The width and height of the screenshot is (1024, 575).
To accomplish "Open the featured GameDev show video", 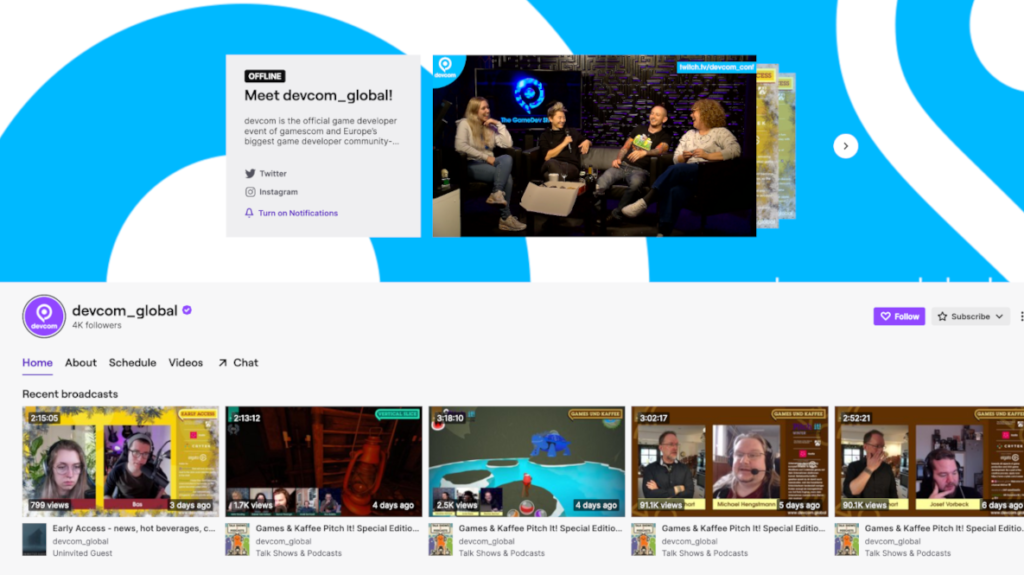I will [594, 146].
